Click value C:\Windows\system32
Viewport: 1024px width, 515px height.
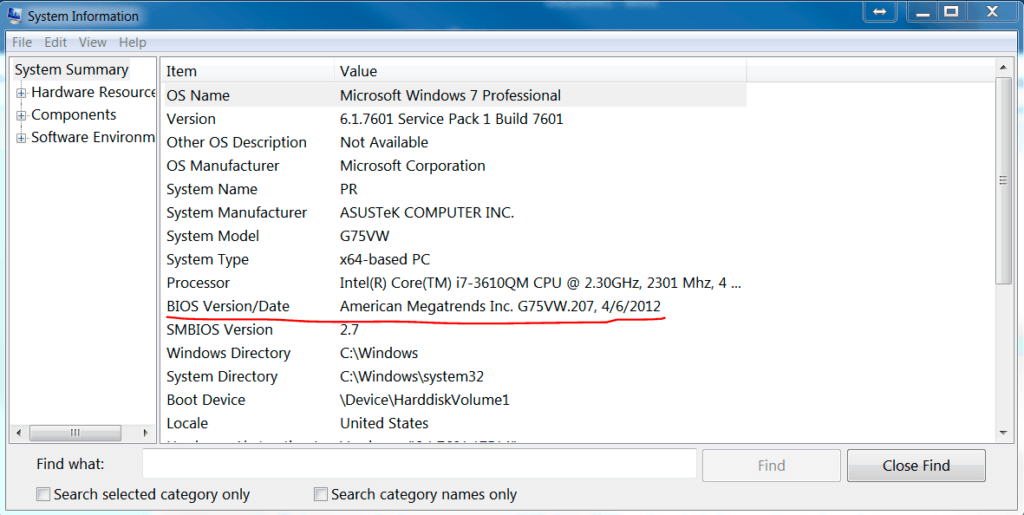pos(411,377)
